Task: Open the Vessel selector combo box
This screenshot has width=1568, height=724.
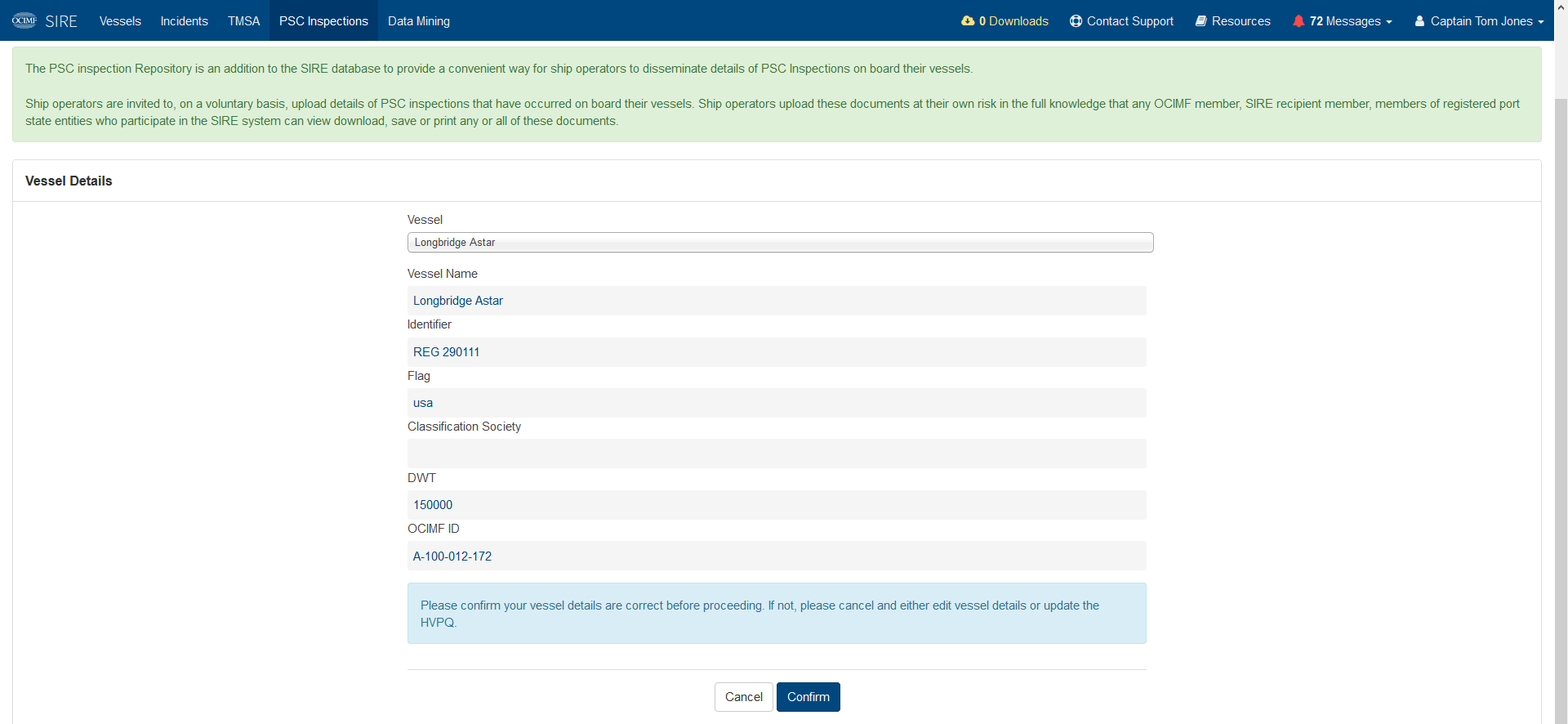Action: 780,243
